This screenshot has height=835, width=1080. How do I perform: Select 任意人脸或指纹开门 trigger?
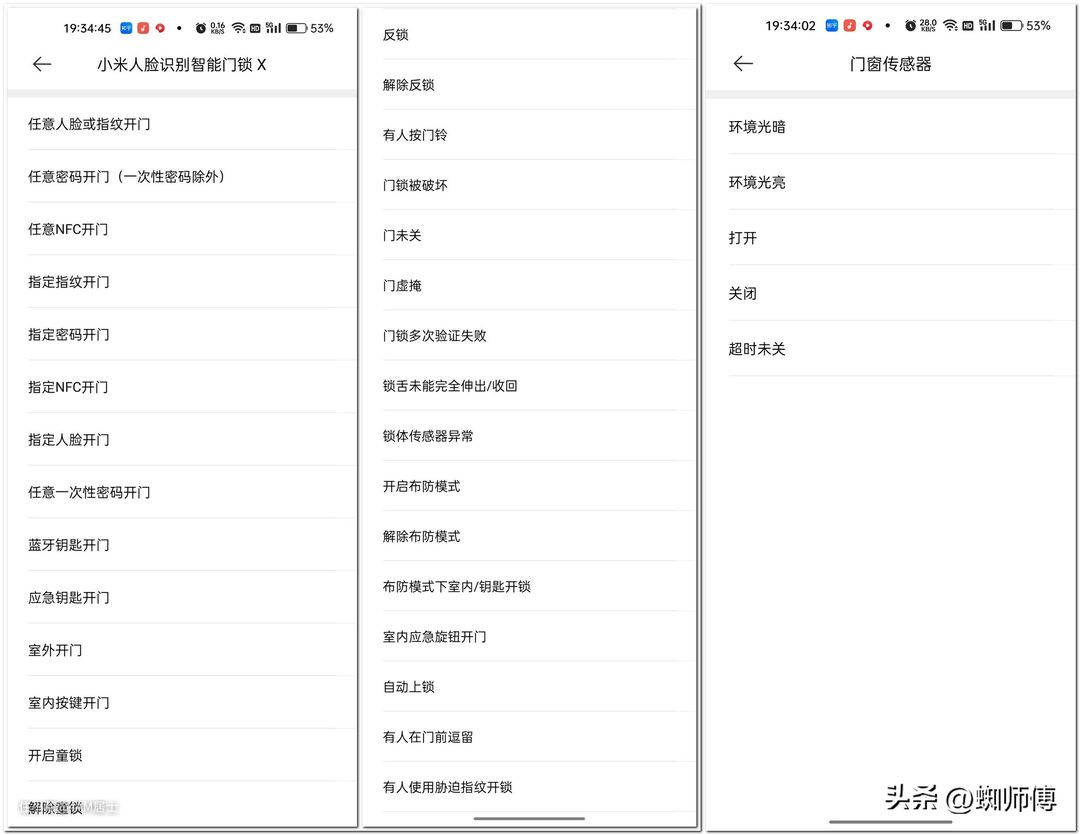tap(183, 124)
